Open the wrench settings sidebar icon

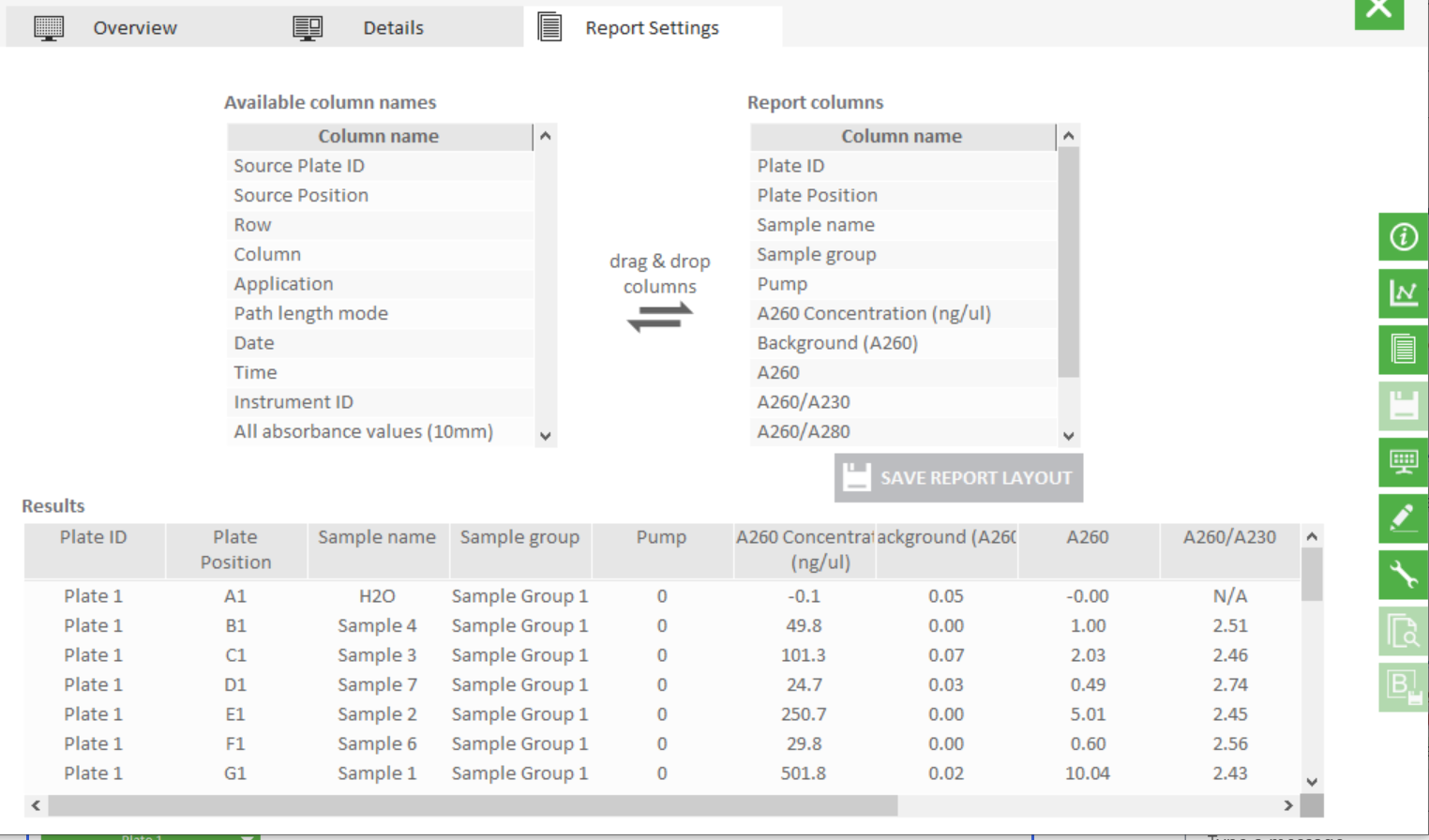click(1403, 575)
